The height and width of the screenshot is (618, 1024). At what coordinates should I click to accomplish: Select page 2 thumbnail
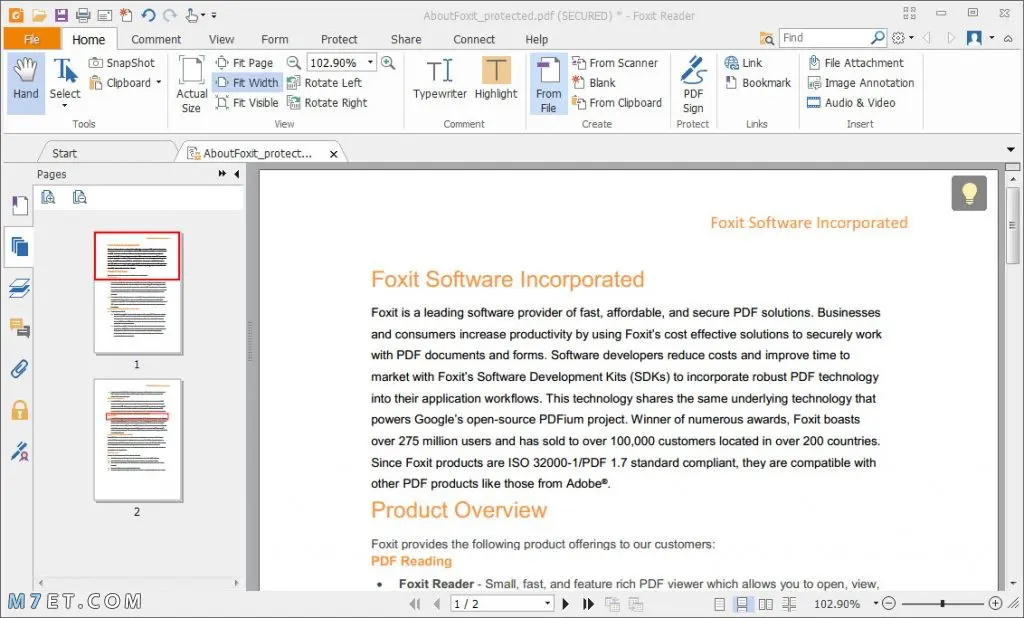(x=137, y=440)
